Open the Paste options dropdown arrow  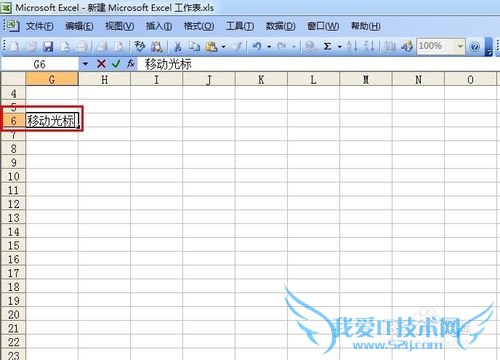click(x=223, y=46)
